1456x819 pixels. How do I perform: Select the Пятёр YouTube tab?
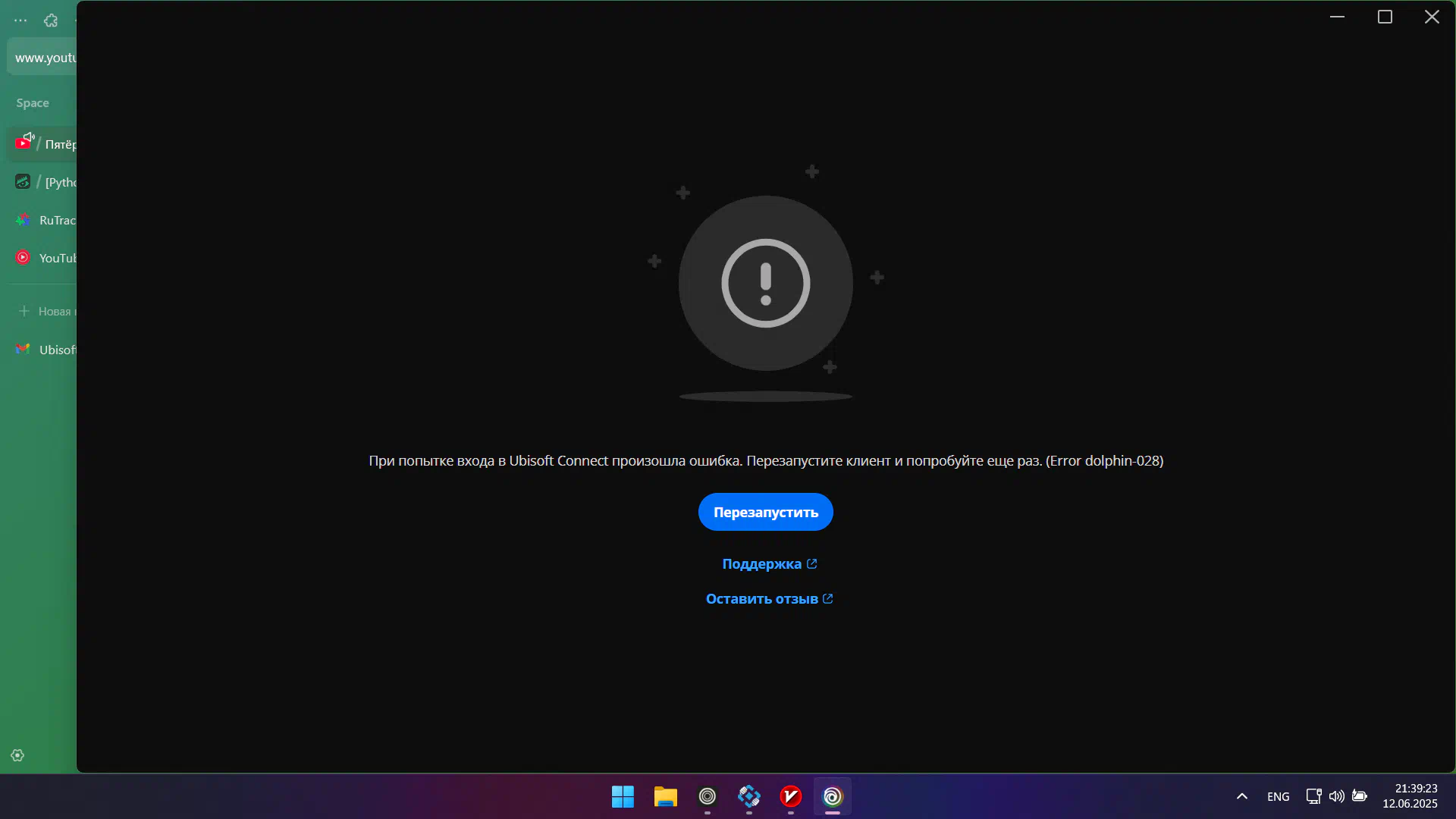(42, 143)
